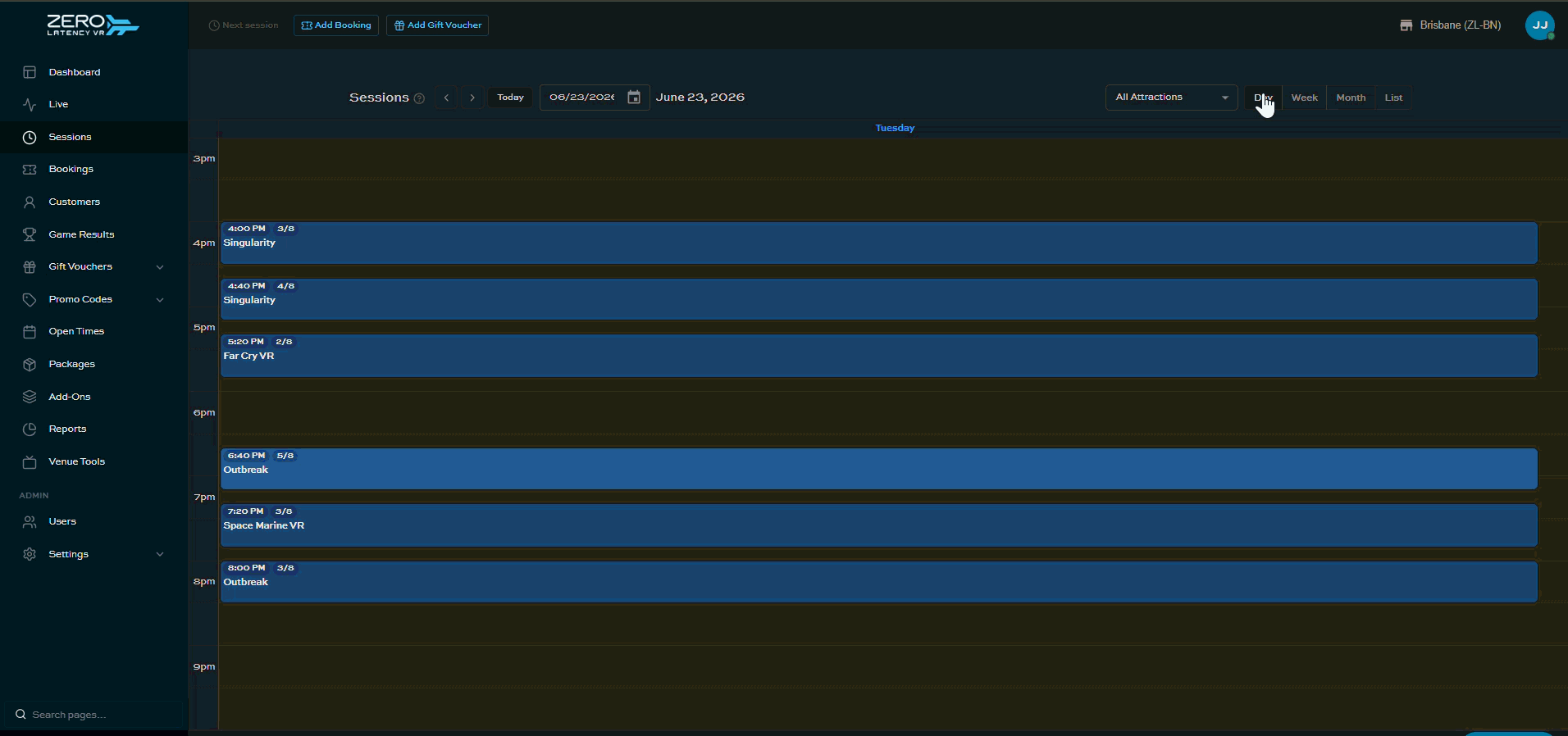Click the Search pages input field
Viewport: 1568px width, 736px height.
[94, 715]
